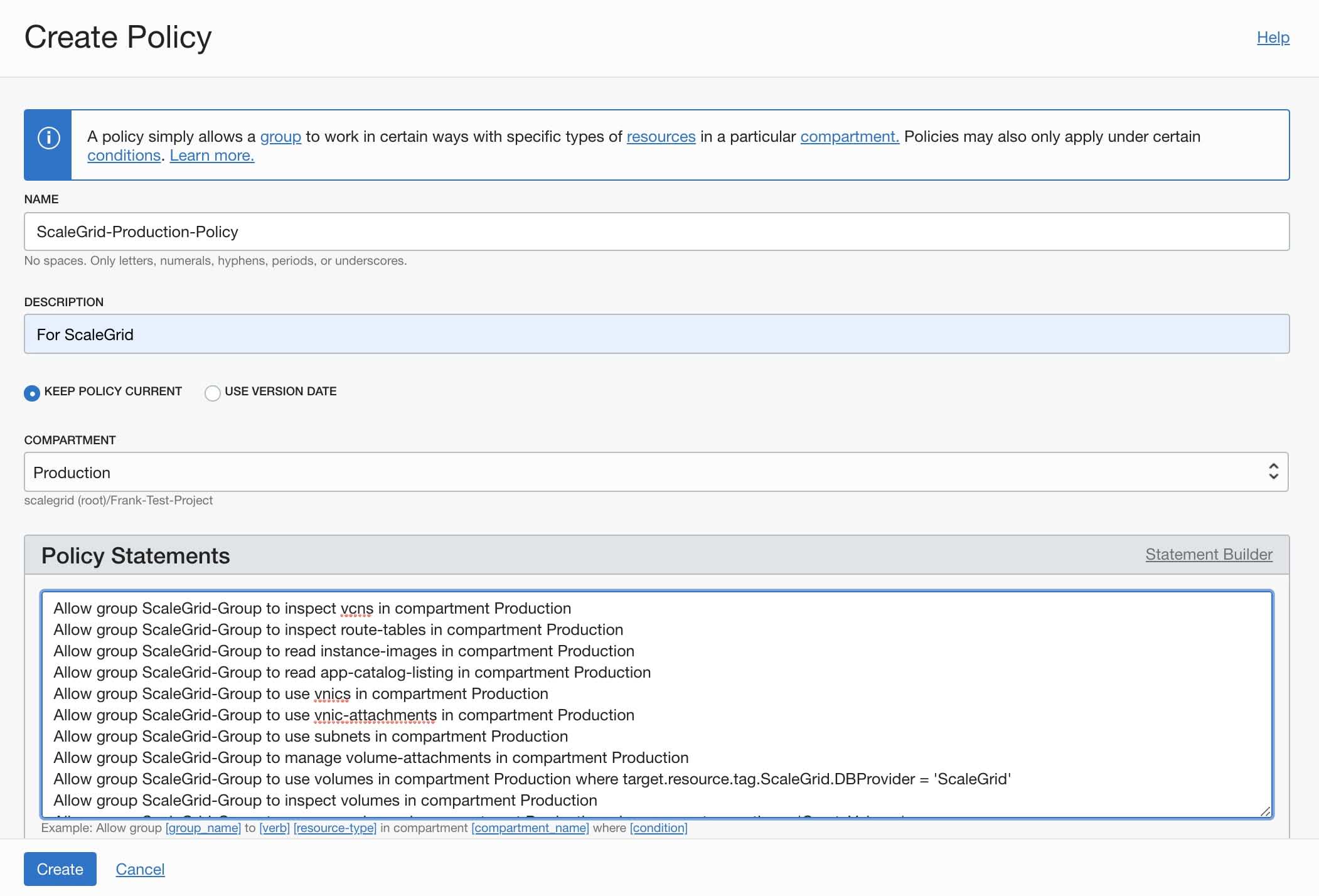Click the info icon in the policy banner
Screen dimensions: 1319x896
coord(48,138)
